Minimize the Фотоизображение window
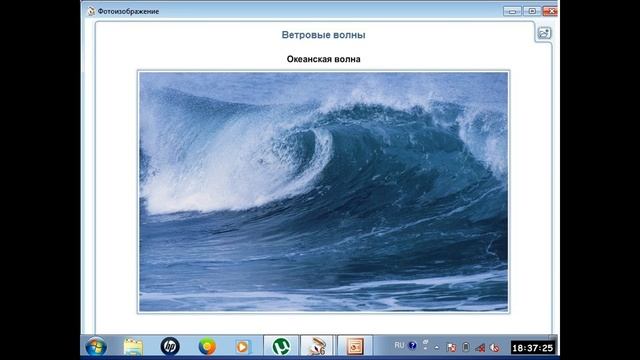The width and height of the screenshot is (640, 360). click(x=512, y=11)
